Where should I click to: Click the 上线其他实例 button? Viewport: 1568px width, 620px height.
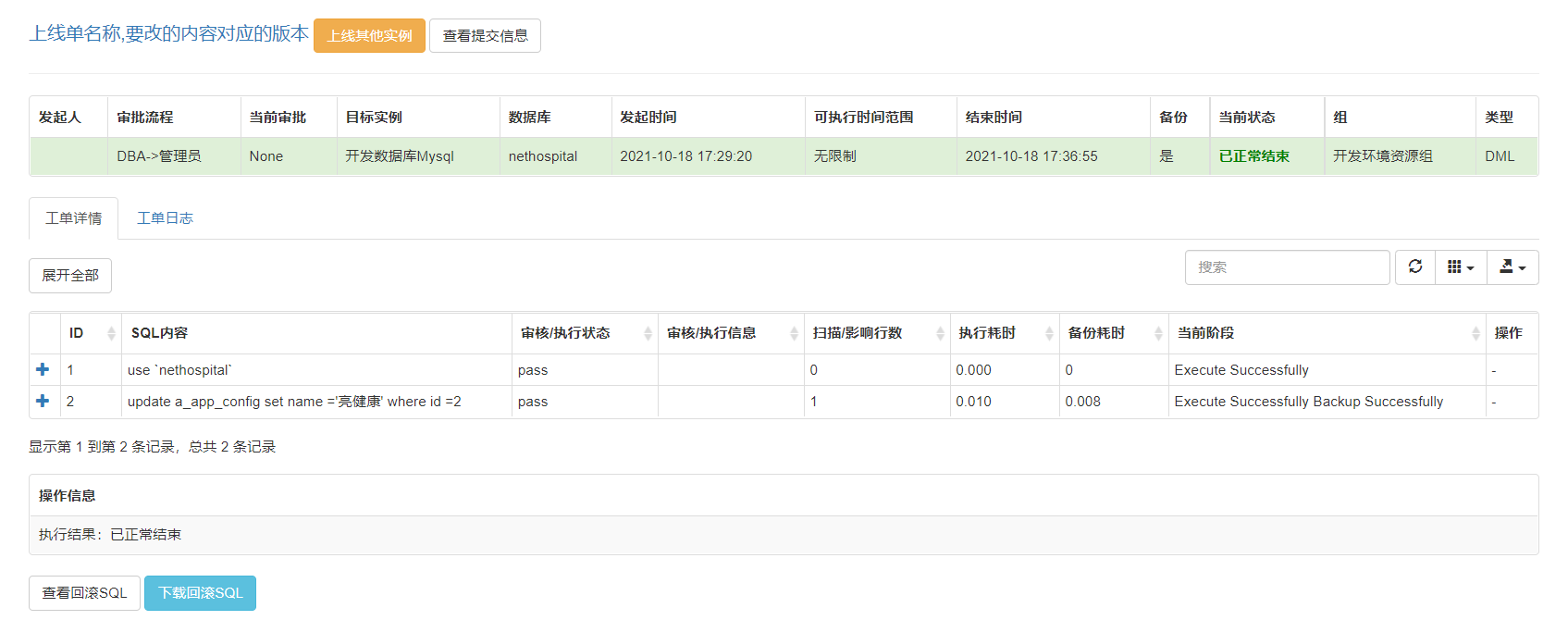[369, 36]
